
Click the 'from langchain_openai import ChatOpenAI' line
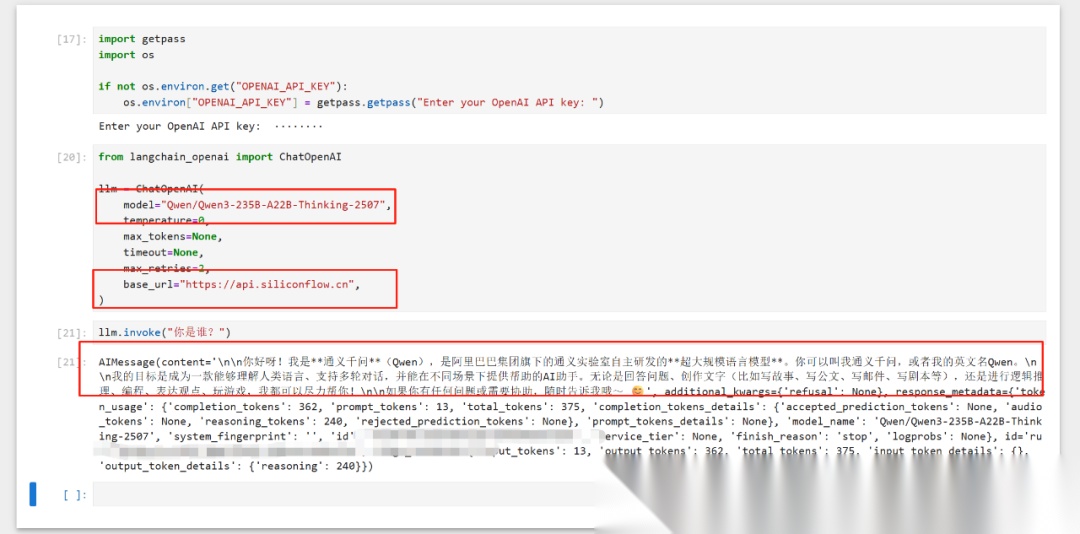220,157
